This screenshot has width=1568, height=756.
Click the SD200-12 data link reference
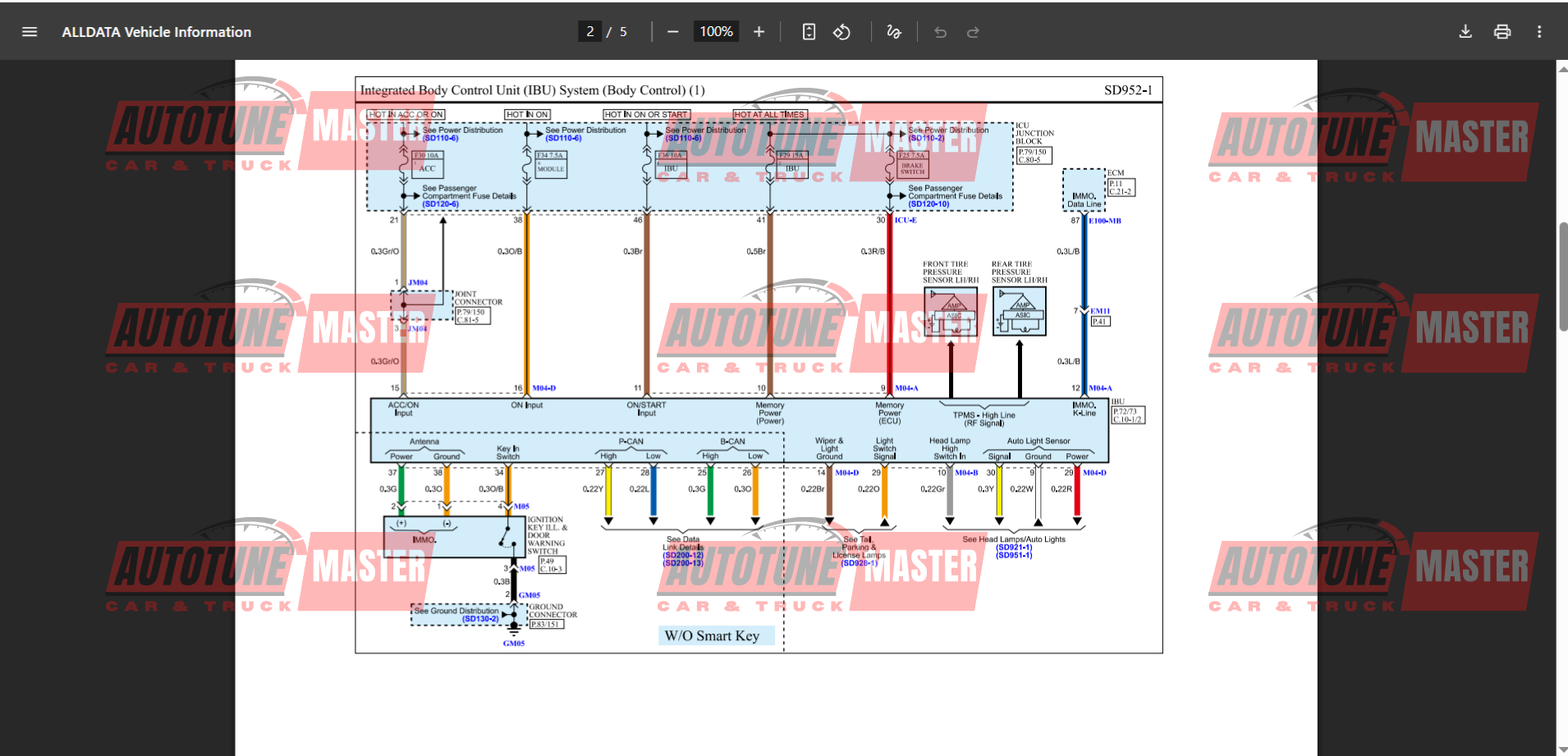coord(683,556)
